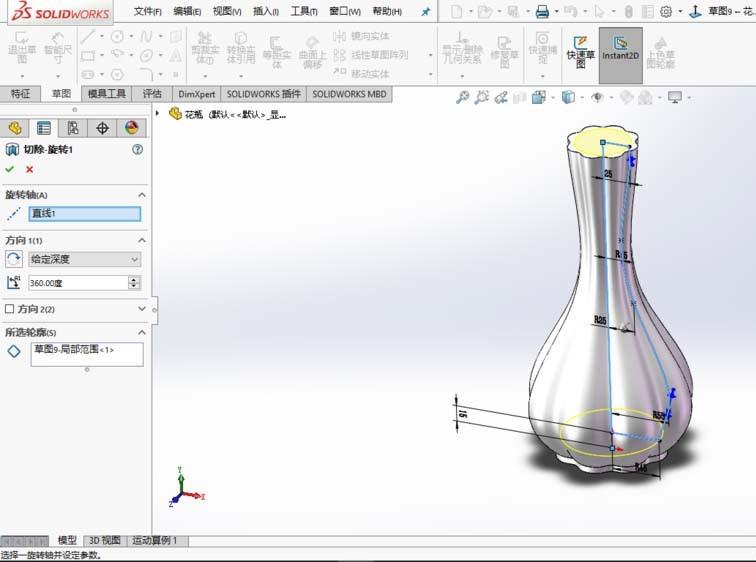Click the selected contours diamond icon
The height and width of the screenshot is (562, 756).
[x=14, y=351]
